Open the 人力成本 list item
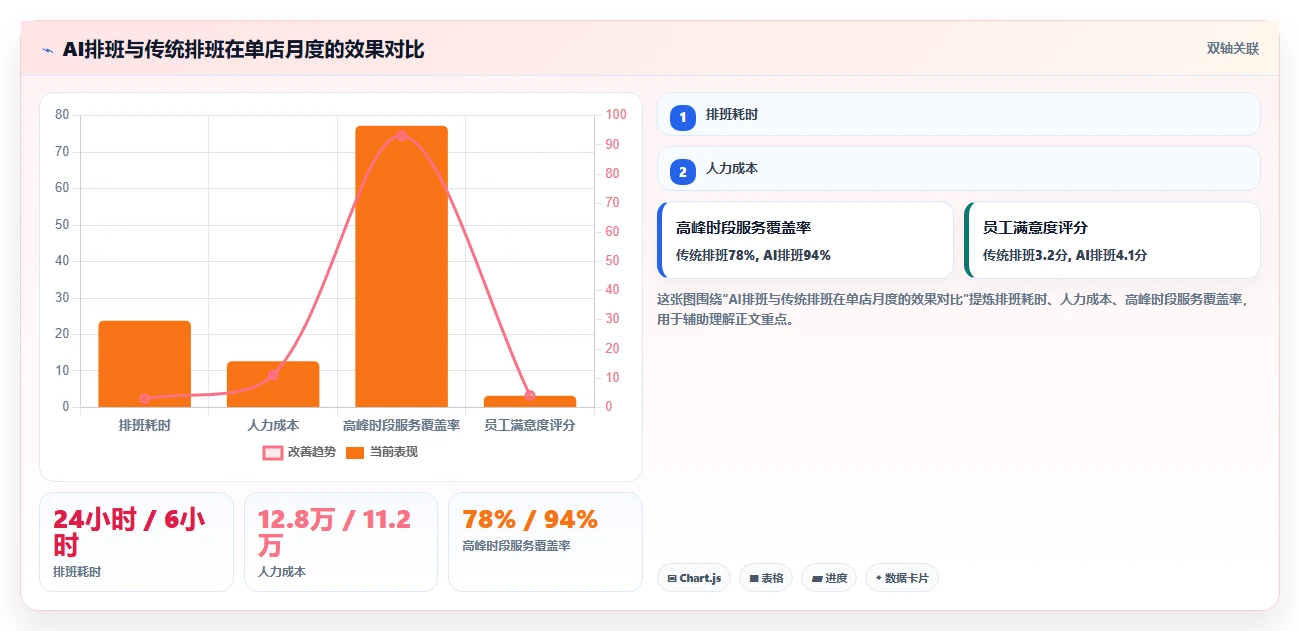This screenshot has height=631, width=1300. coord(958,168)
